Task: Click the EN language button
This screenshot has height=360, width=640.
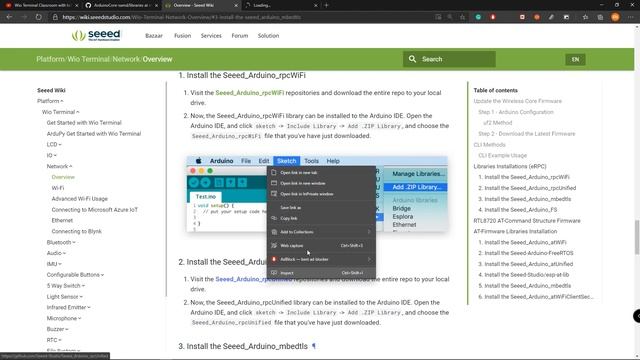Action: [x=575, y=60]
